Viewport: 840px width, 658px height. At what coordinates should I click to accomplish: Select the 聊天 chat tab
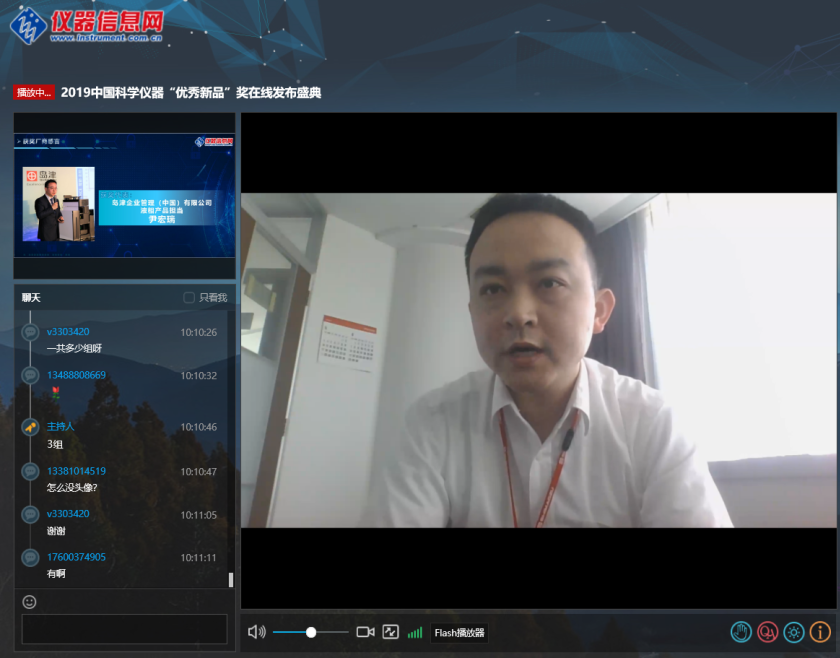tap(32, 298)
